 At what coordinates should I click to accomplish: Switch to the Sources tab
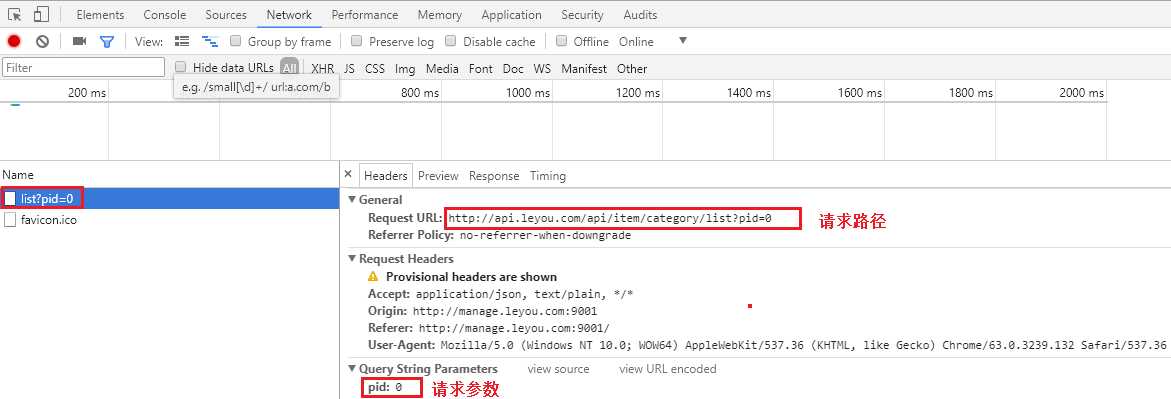226,15
